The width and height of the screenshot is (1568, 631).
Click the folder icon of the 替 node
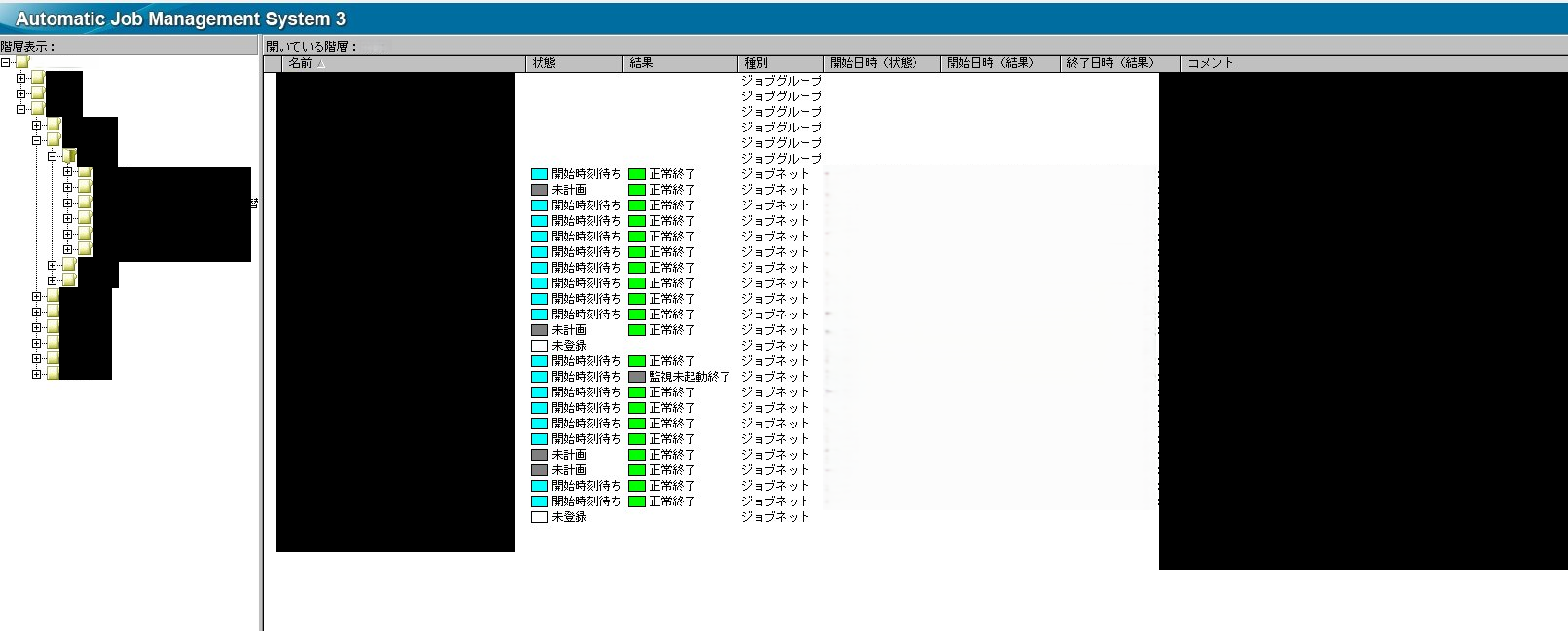tap(84, 203)
